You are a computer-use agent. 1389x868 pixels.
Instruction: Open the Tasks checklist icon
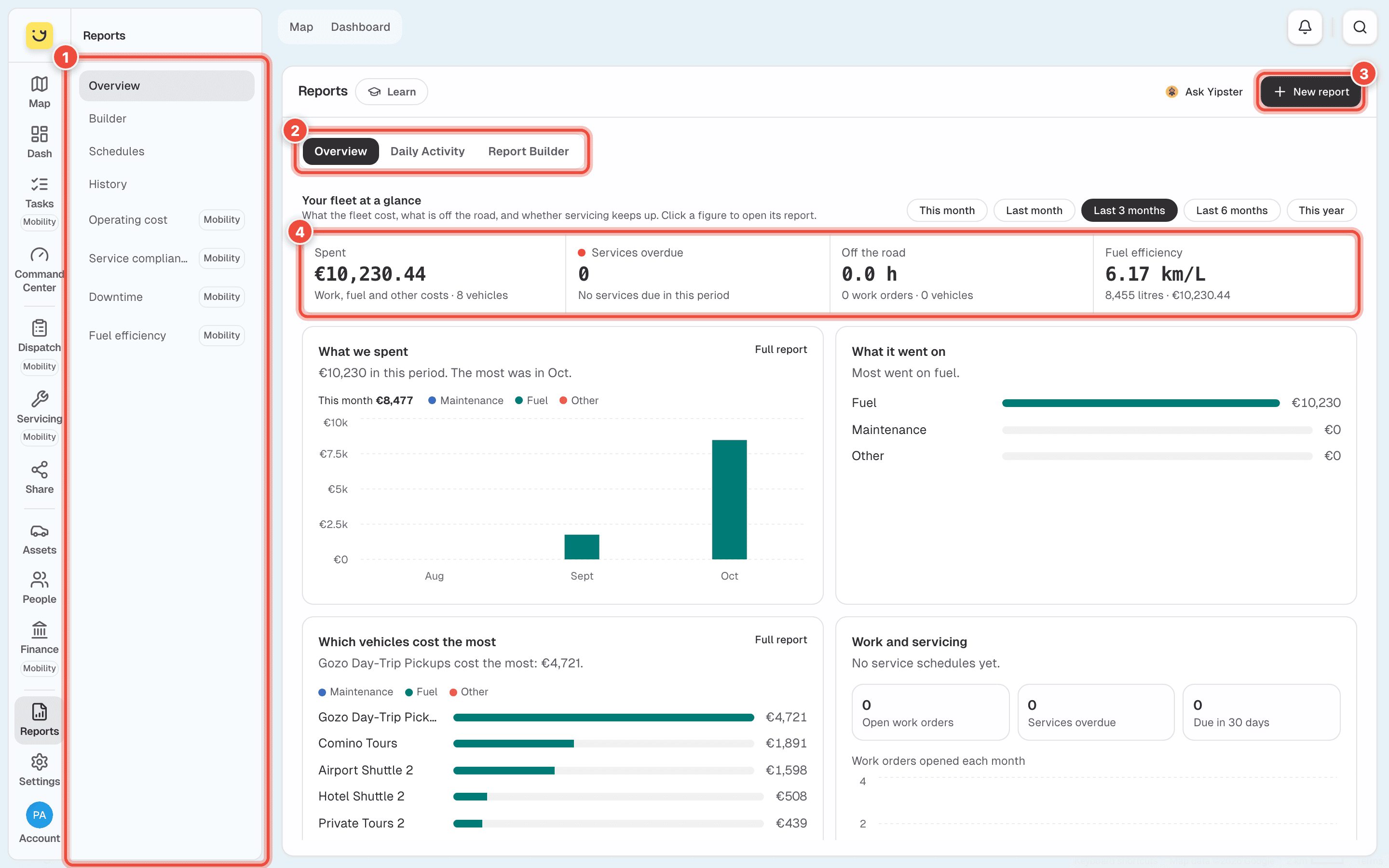coord(39,184)
